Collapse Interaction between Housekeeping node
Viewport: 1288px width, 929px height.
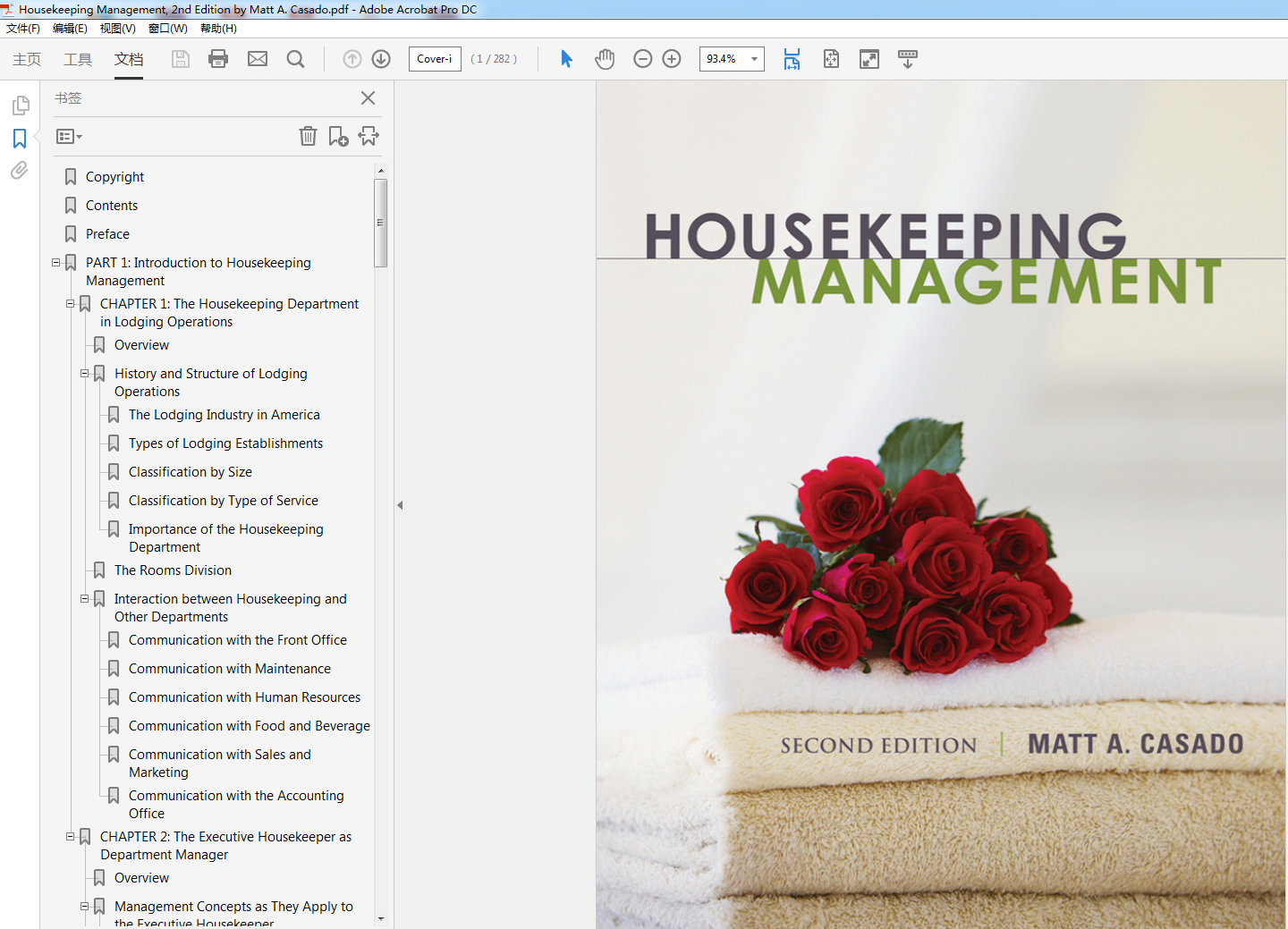pyautogui.click(x=84, y=599)
